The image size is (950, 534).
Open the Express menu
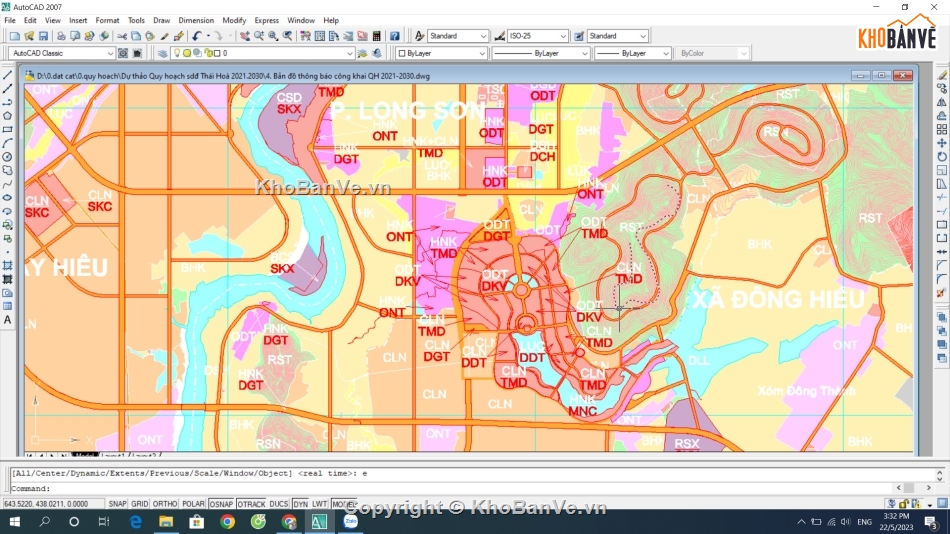267,21
